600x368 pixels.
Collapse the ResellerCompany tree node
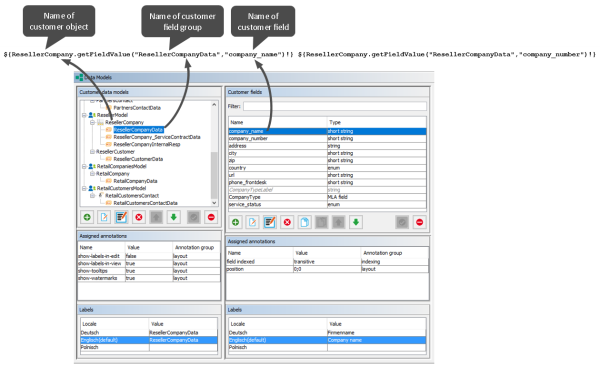click(92, 122)
